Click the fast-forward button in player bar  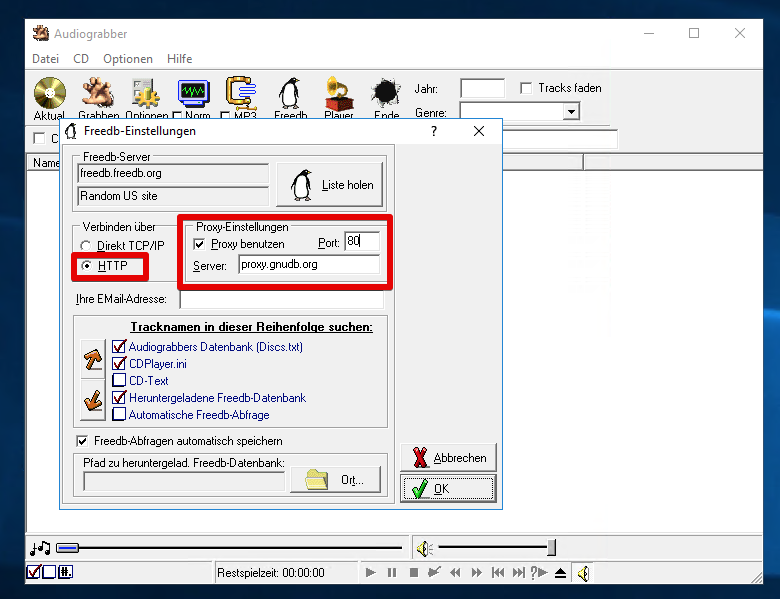pyautogui.click(x=477, y=573)
